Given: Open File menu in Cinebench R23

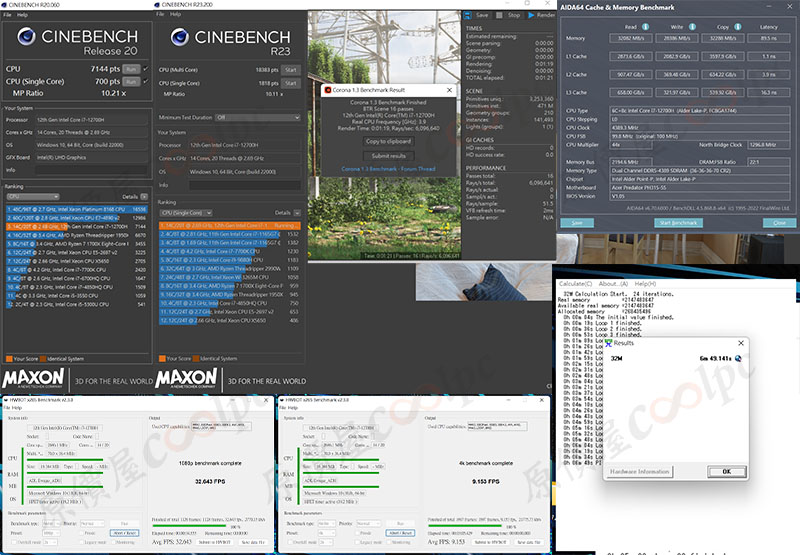Looking at the screenshot, I should click(160, 14).
